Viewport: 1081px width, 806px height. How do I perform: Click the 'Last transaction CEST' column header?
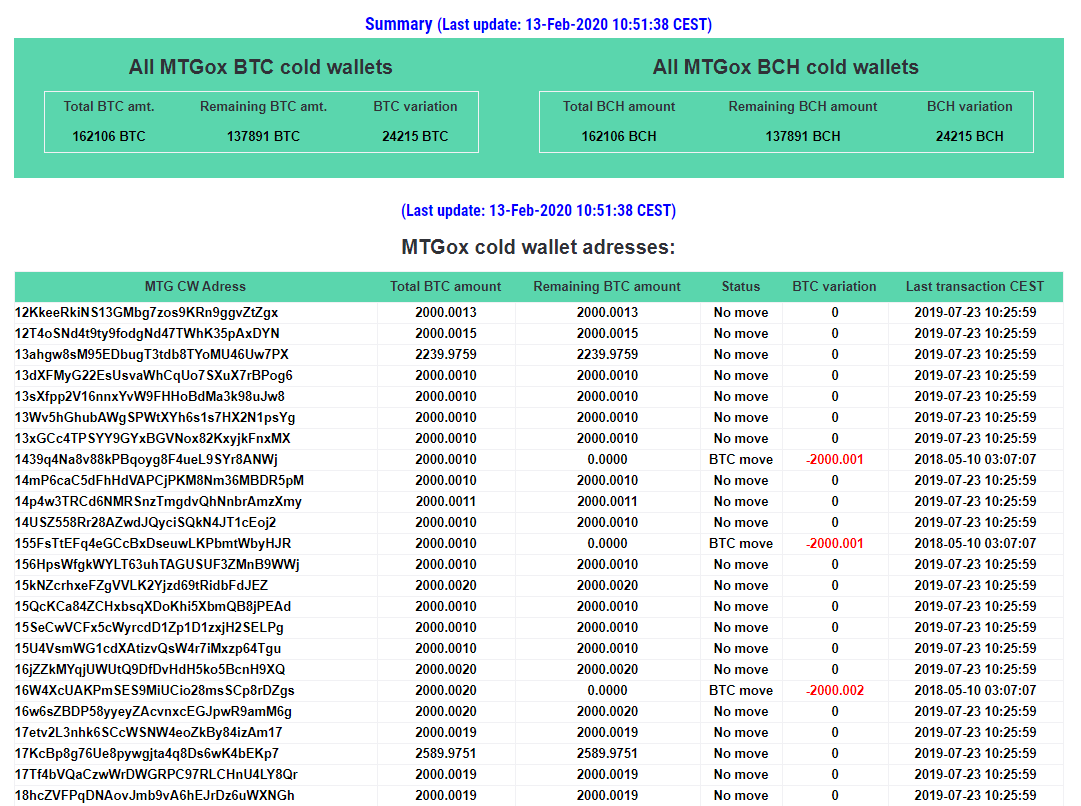(x=975, y=286)
